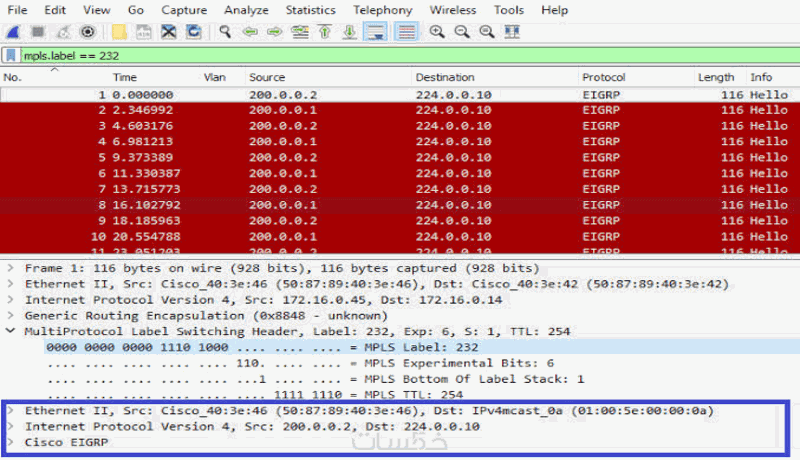
Task: Select packet 7 at time 13.715773
Action: point(400,189)
